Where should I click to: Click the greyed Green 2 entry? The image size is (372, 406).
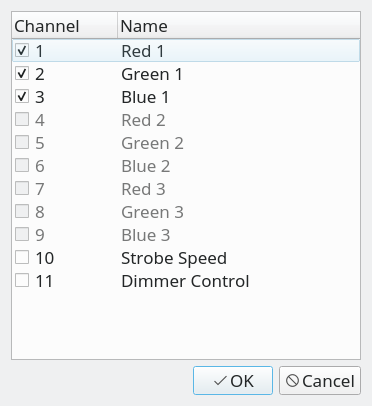click(152, 143)
